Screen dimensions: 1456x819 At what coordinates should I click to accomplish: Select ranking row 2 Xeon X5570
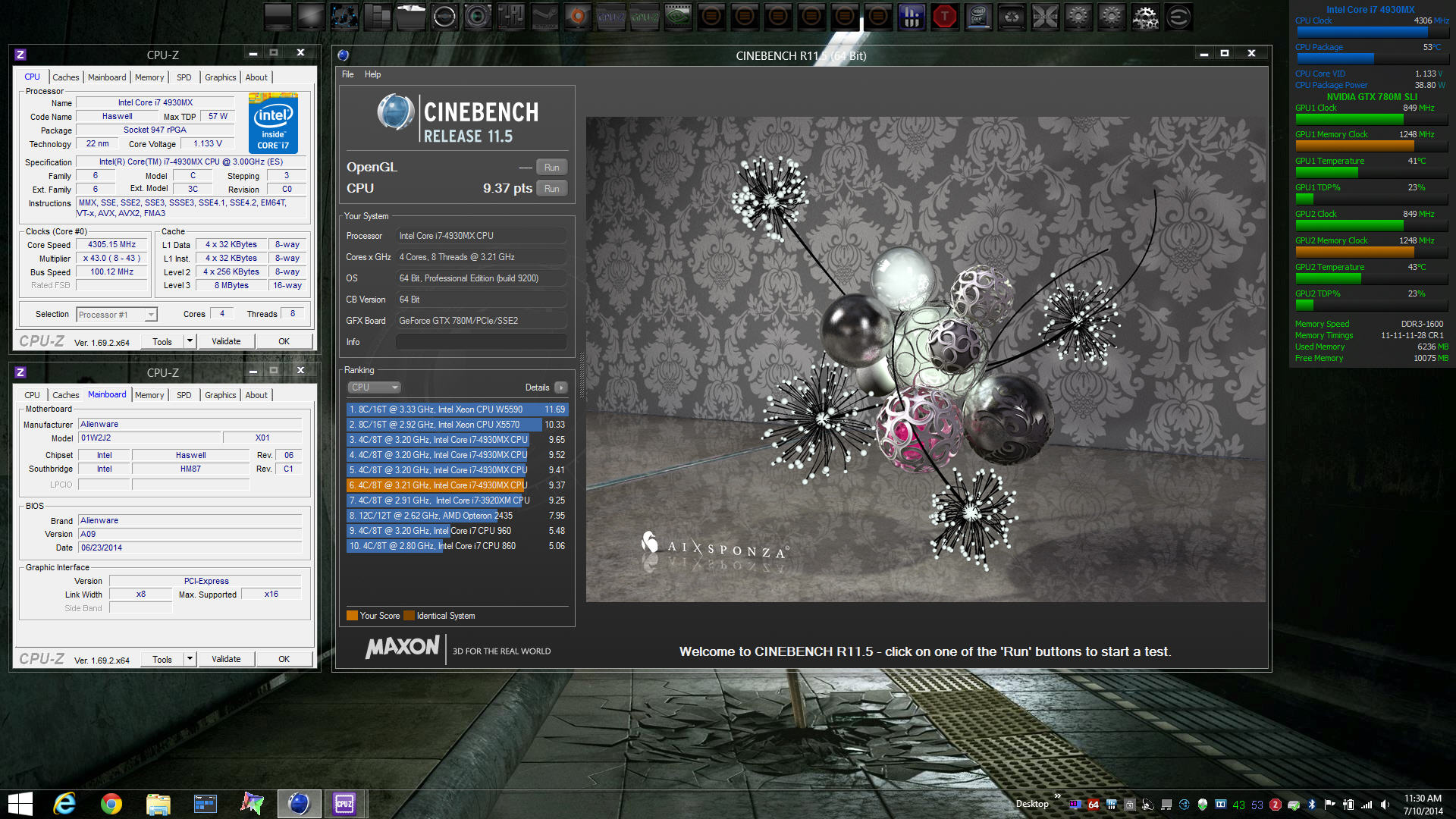coord(457,425)
